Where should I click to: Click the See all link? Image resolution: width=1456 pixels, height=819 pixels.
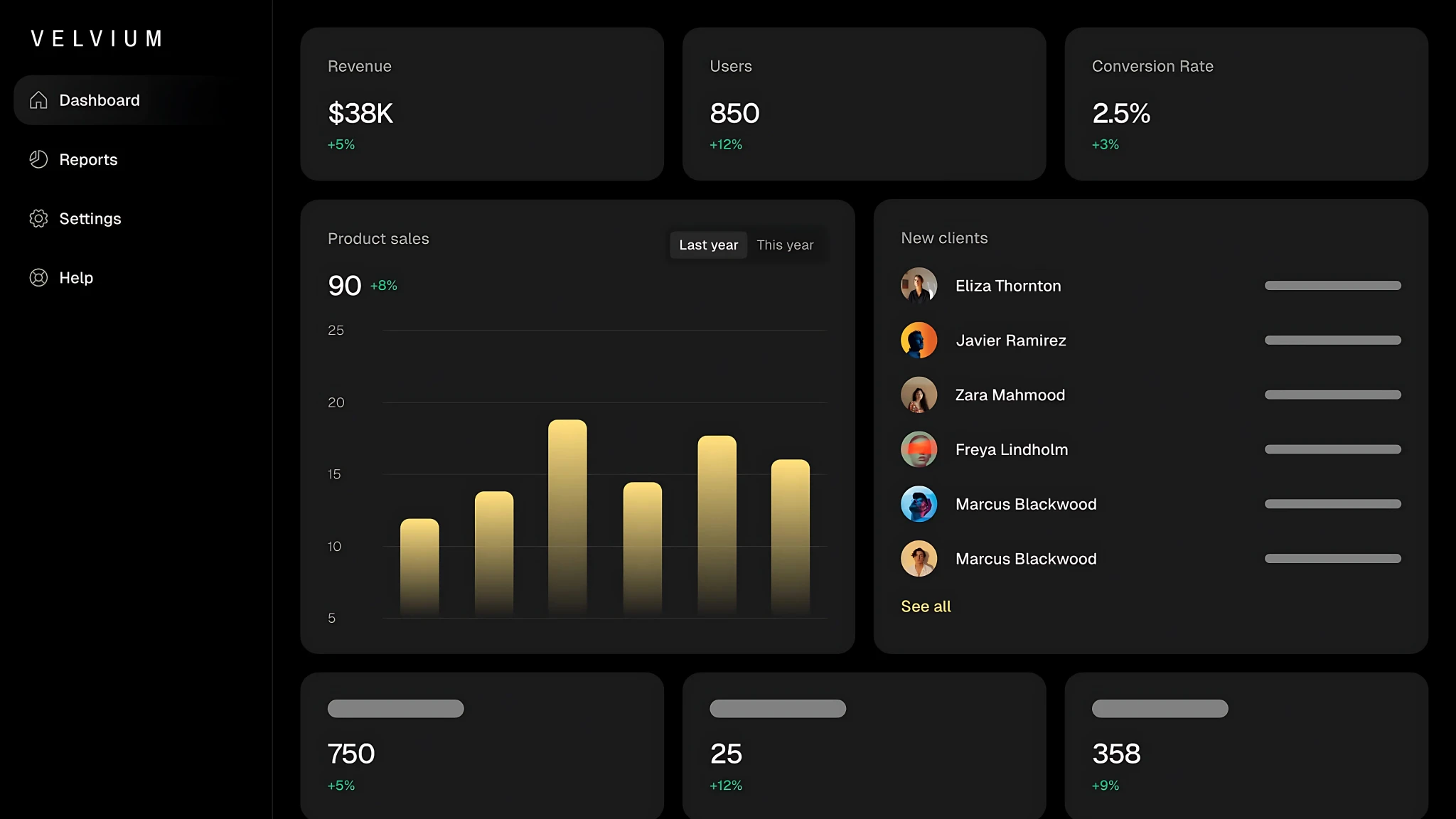[926, 606]
